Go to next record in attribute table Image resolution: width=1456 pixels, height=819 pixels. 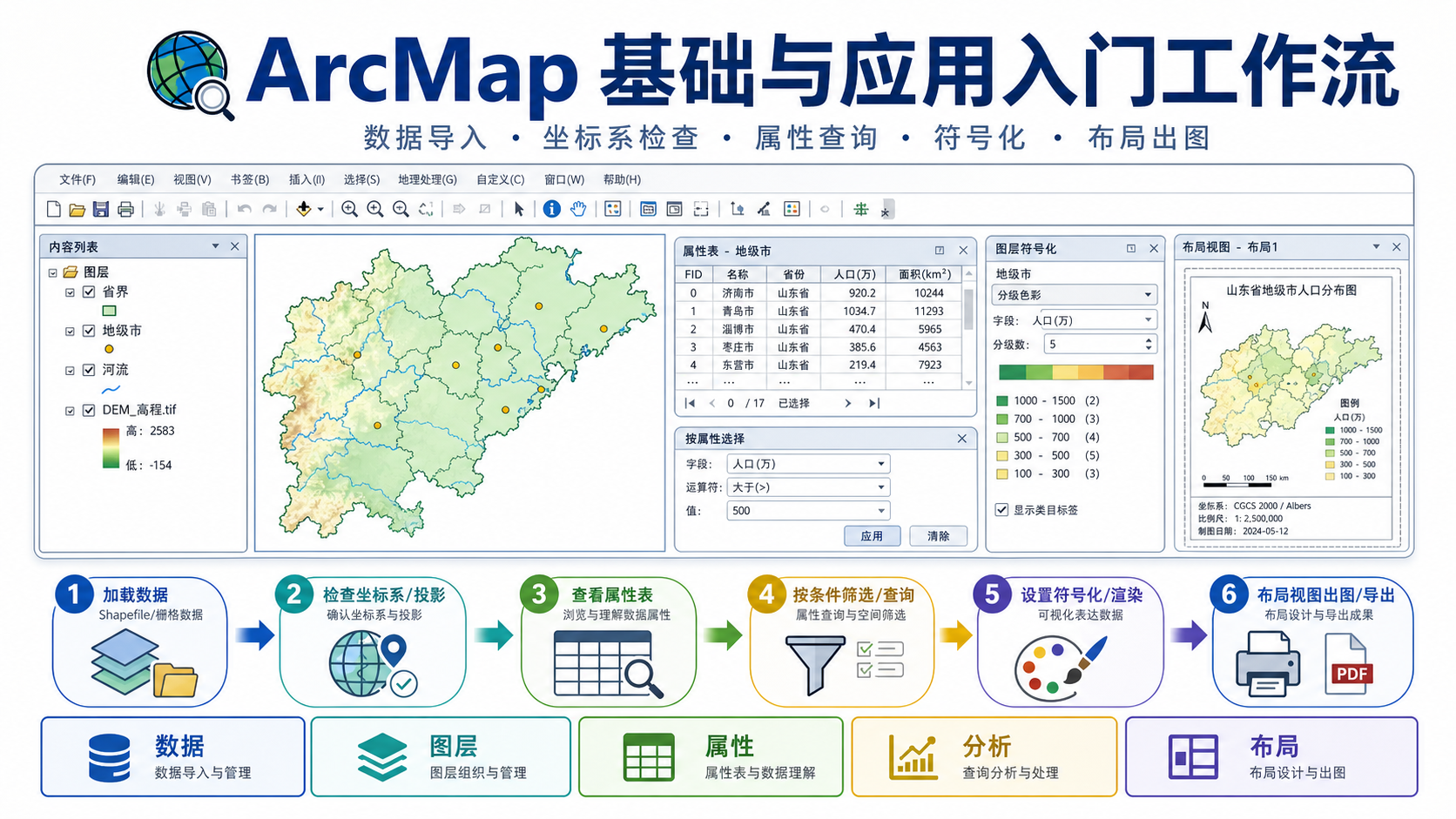coord(847,403)
